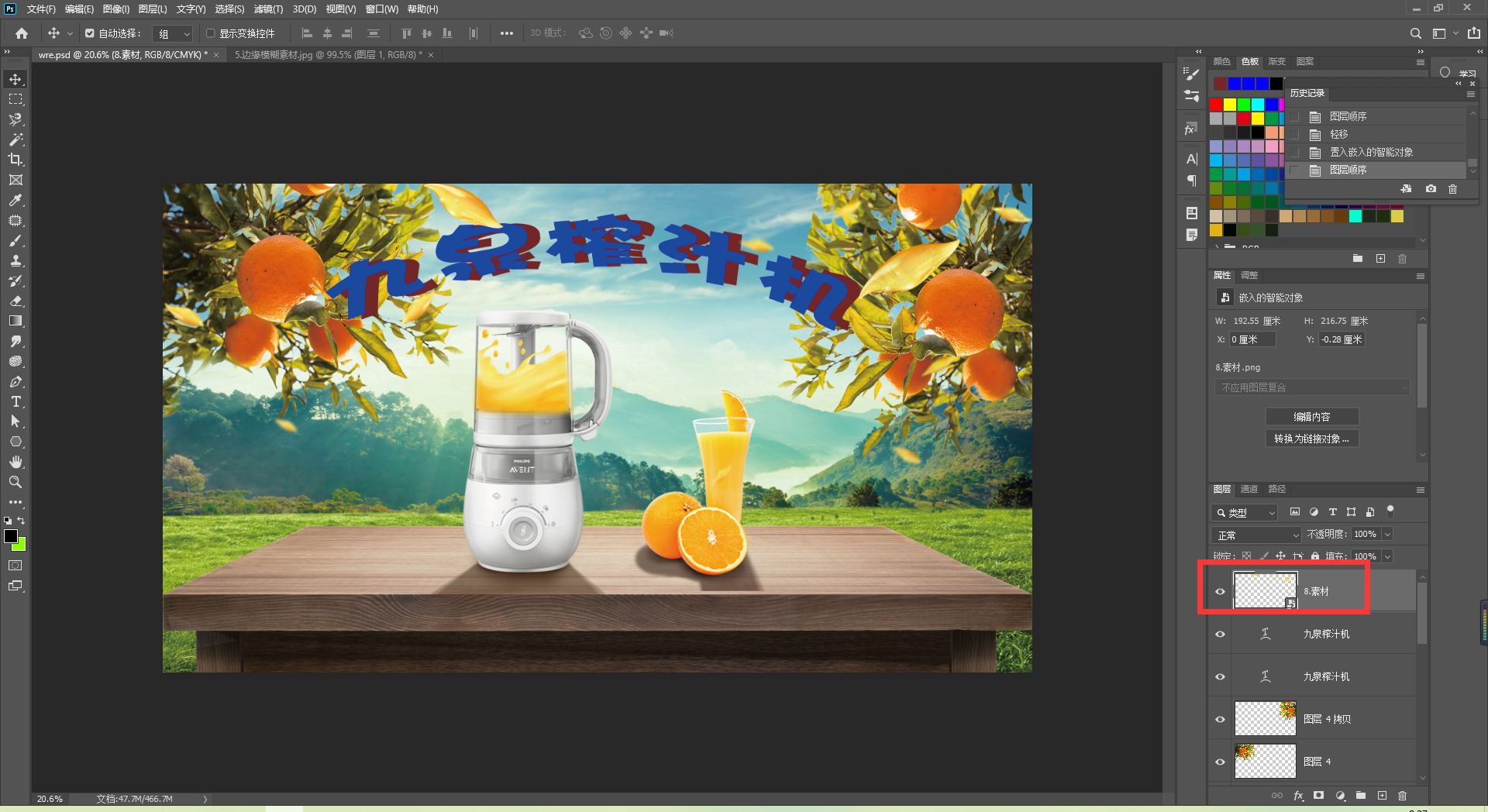The image size is (1488, 812).
Task: Choose the Frame tool
Action: click(15, 180)
